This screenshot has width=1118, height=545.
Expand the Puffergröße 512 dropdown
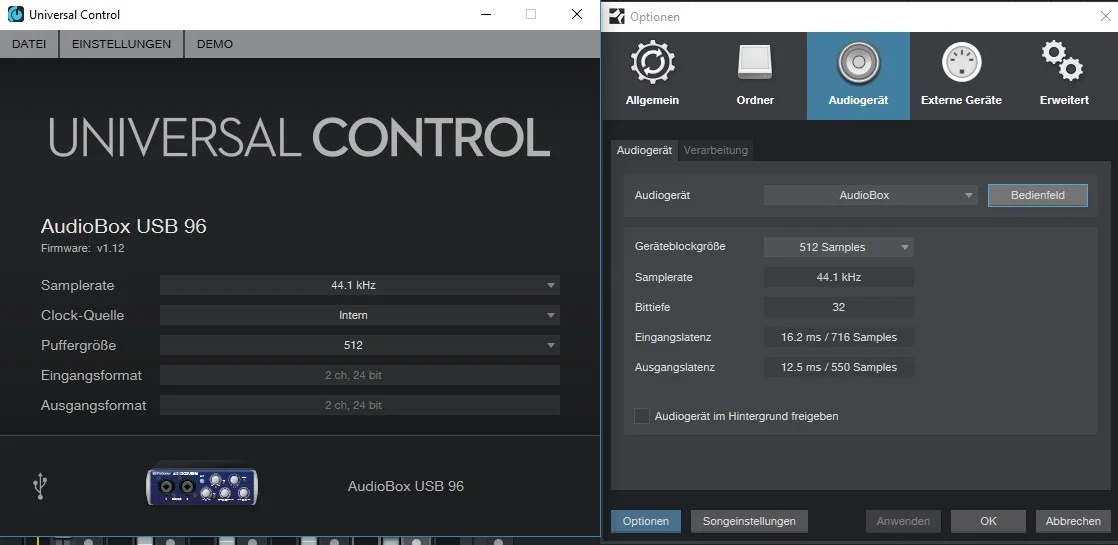[x=359, y=345]
